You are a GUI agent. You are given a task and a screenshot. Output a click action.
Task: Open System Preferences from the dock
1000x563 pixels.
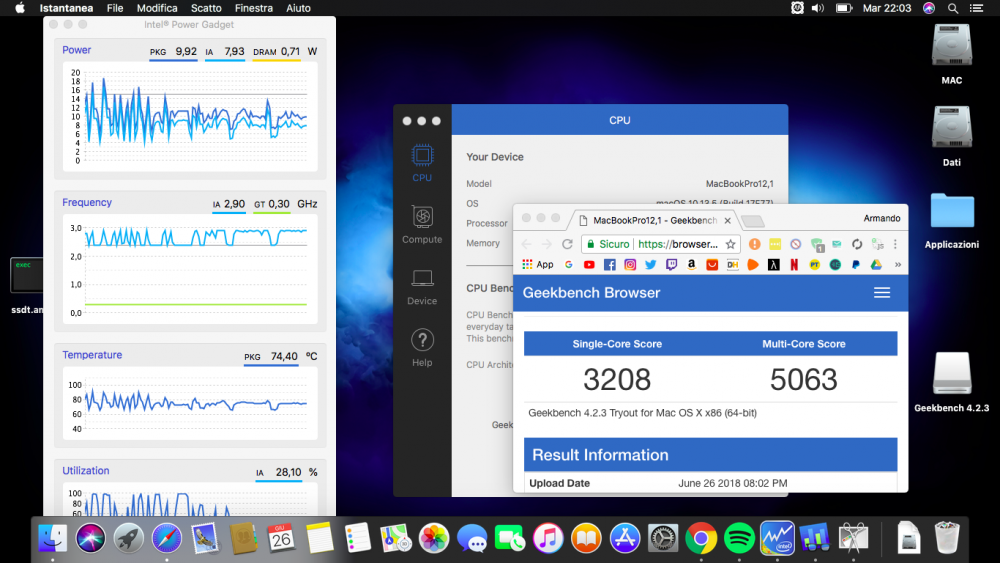663,539
